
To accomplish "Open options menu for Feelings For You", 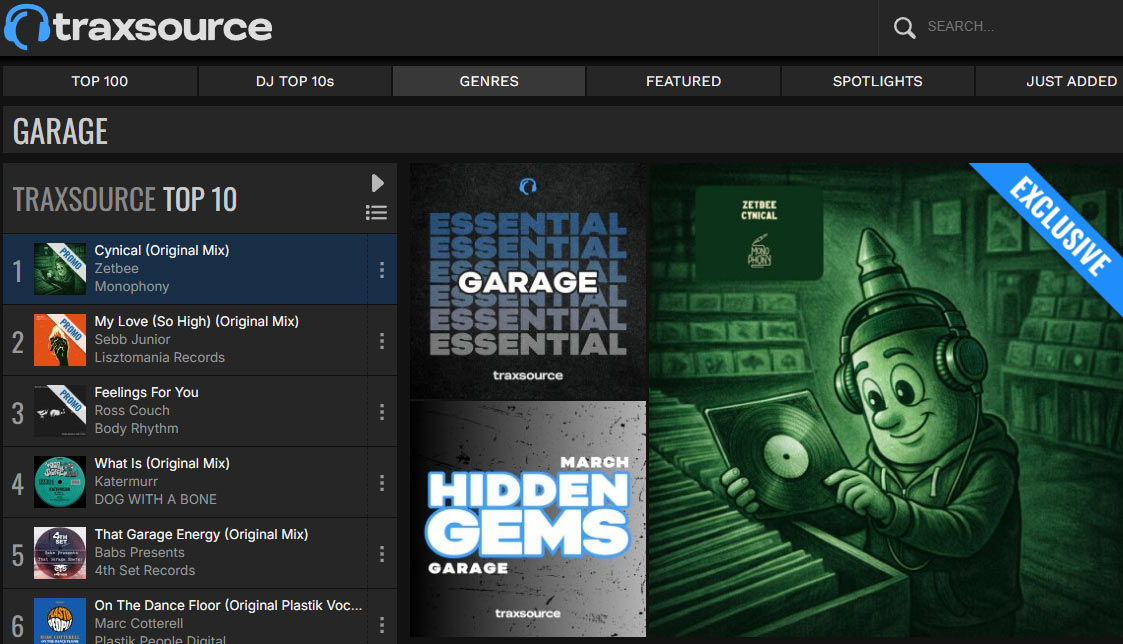I will point(381,411).
